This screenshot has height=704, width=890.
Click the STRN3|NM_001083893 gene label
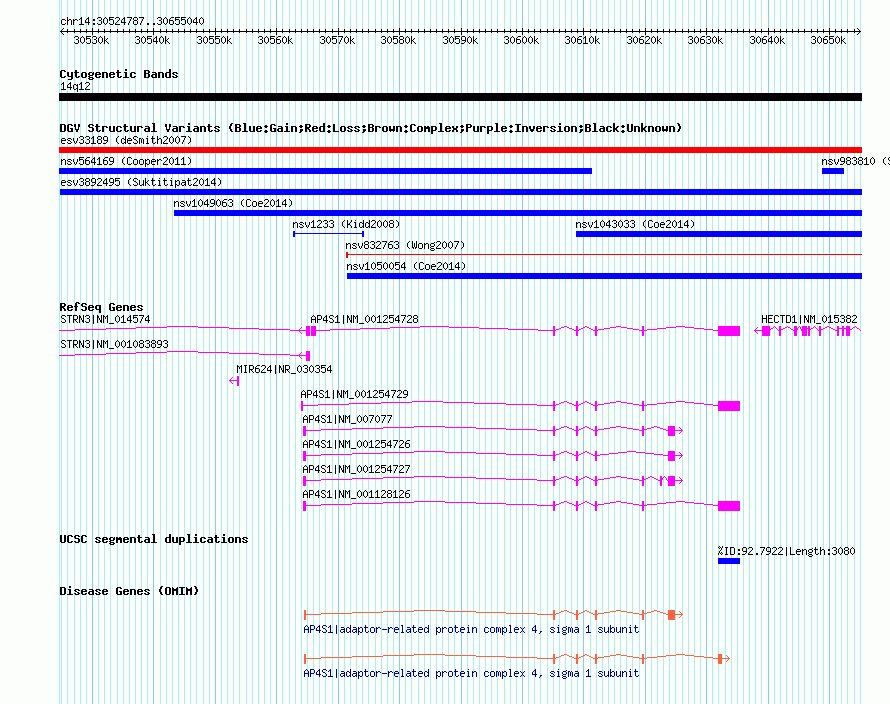pyautogui.click(x=115, y=344)
